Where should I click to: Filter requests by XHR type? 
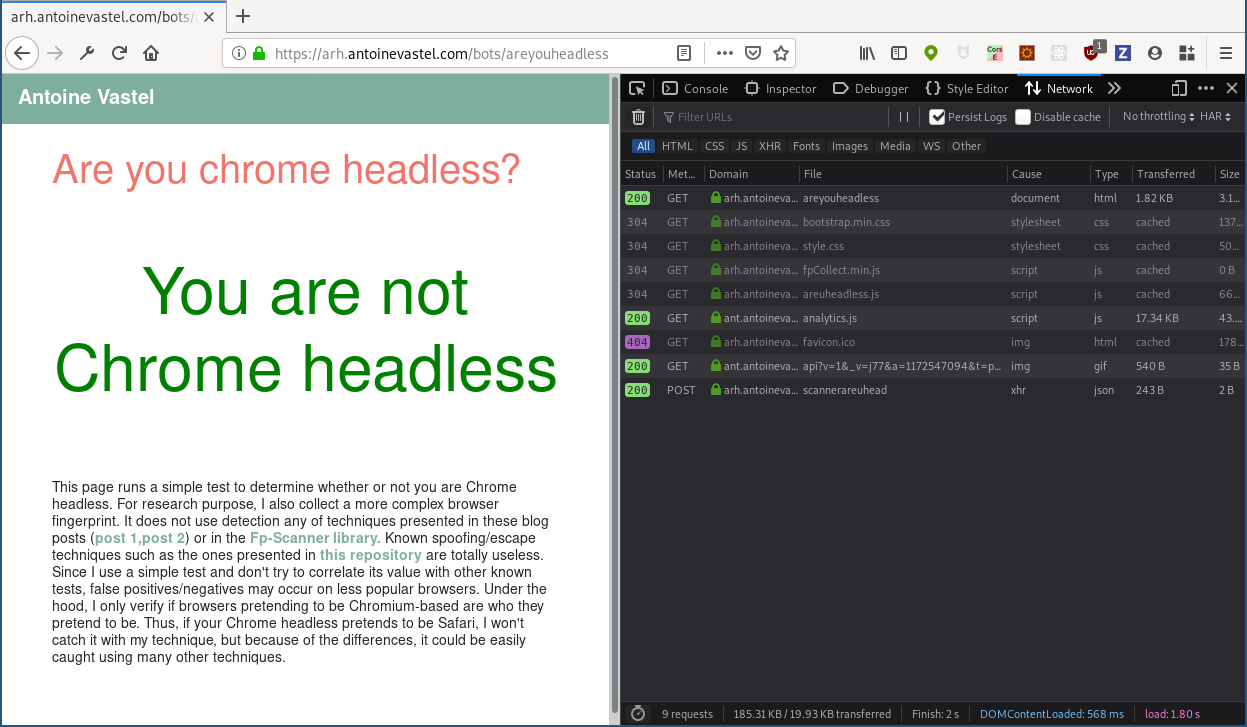(769, 146)
